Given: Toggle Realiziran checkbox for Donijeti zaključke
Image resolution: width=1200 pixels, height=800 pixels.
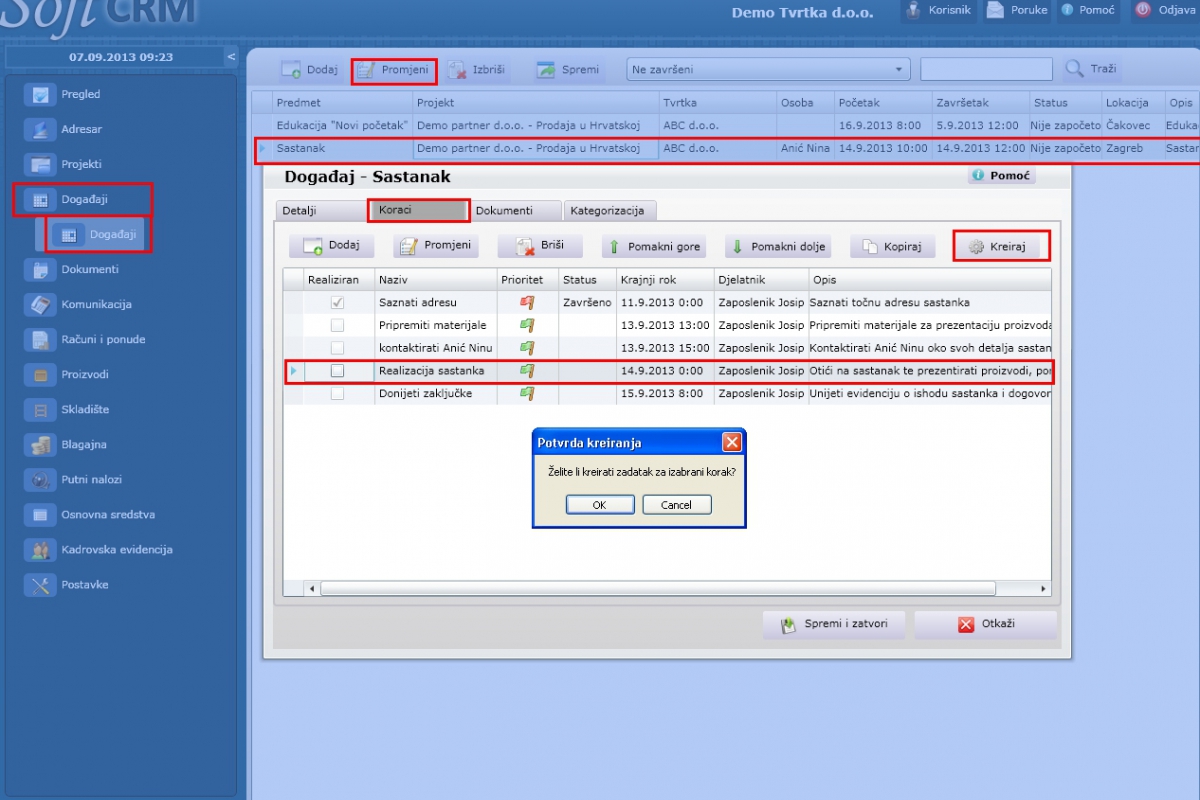Looking at the screenshot, I should (338, 394).
